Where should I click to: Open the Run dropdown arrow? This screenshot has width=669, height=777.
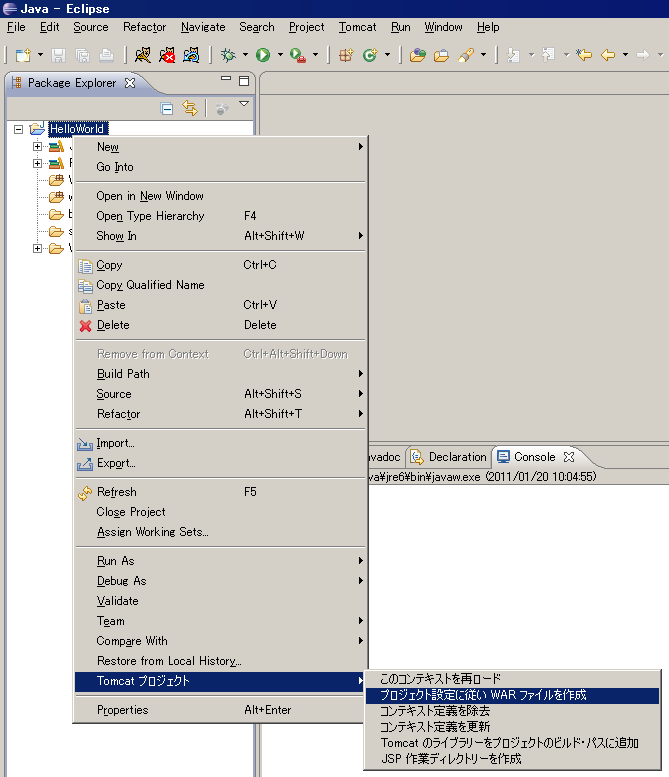coord(280,55)
